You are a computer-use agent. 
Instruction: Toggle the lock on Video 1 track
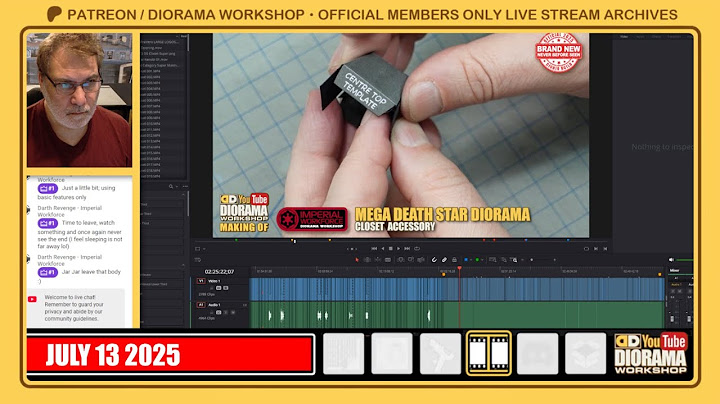coord(212,288)
